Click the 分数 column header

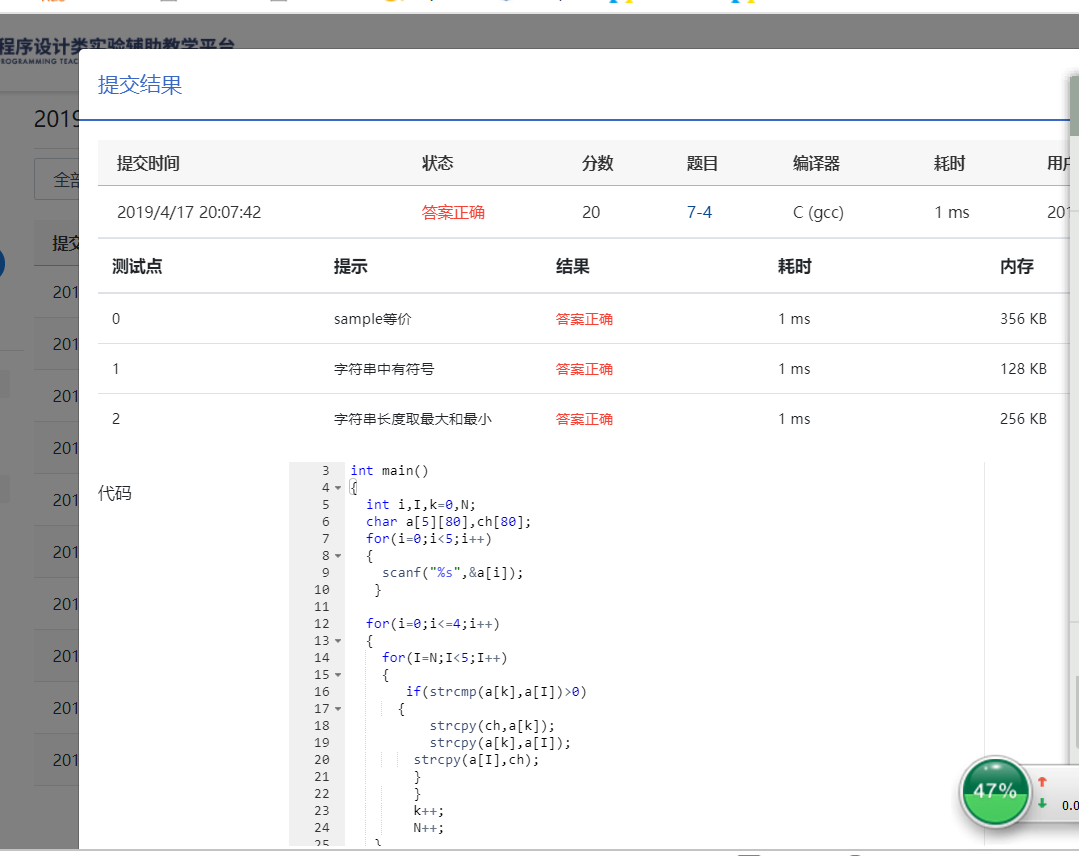pos(597,163)
